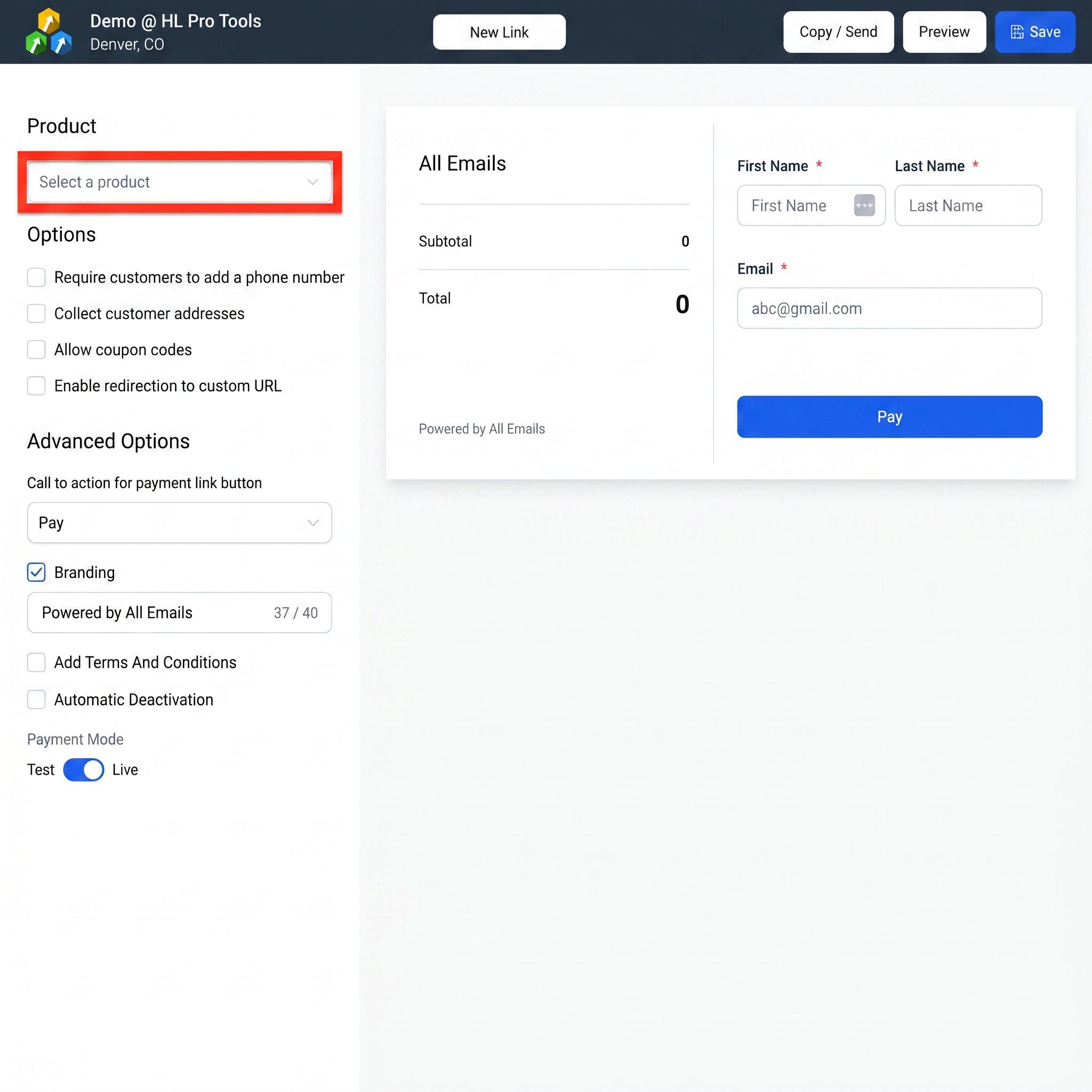Click the Powered by All Emails branding field

coord(180,612)
